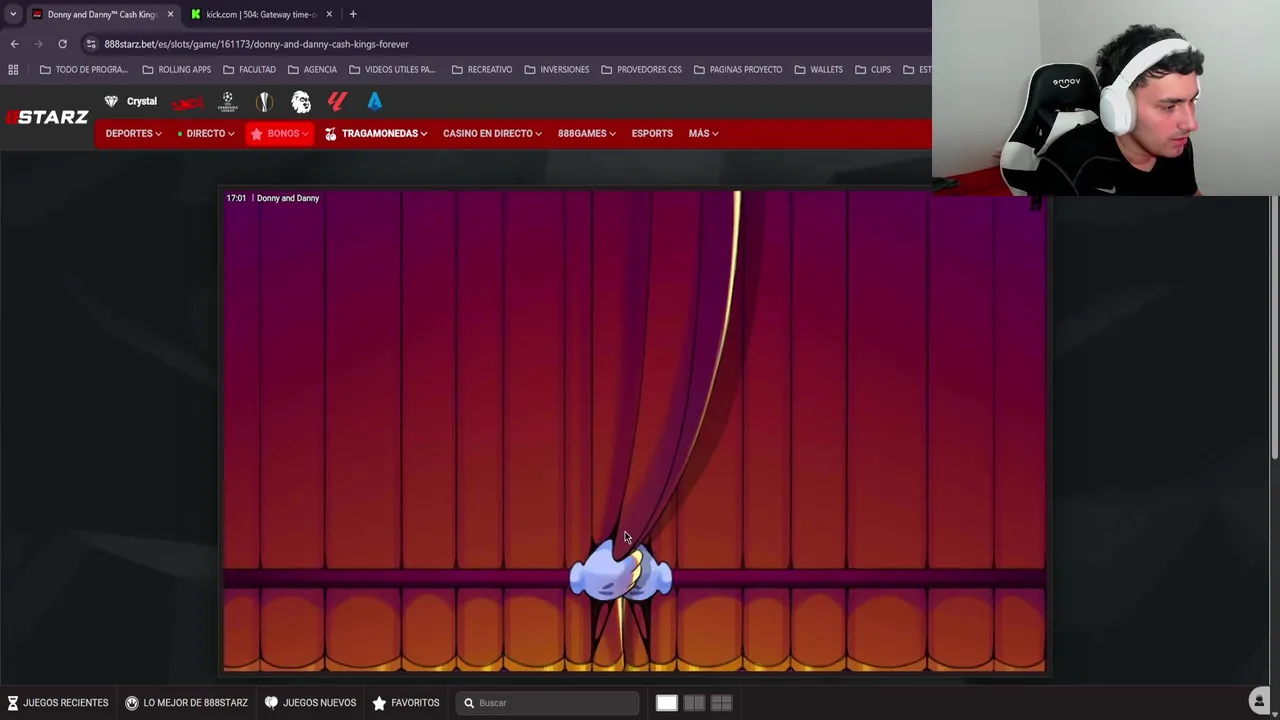Click the 888STARZ site logo

47,117
